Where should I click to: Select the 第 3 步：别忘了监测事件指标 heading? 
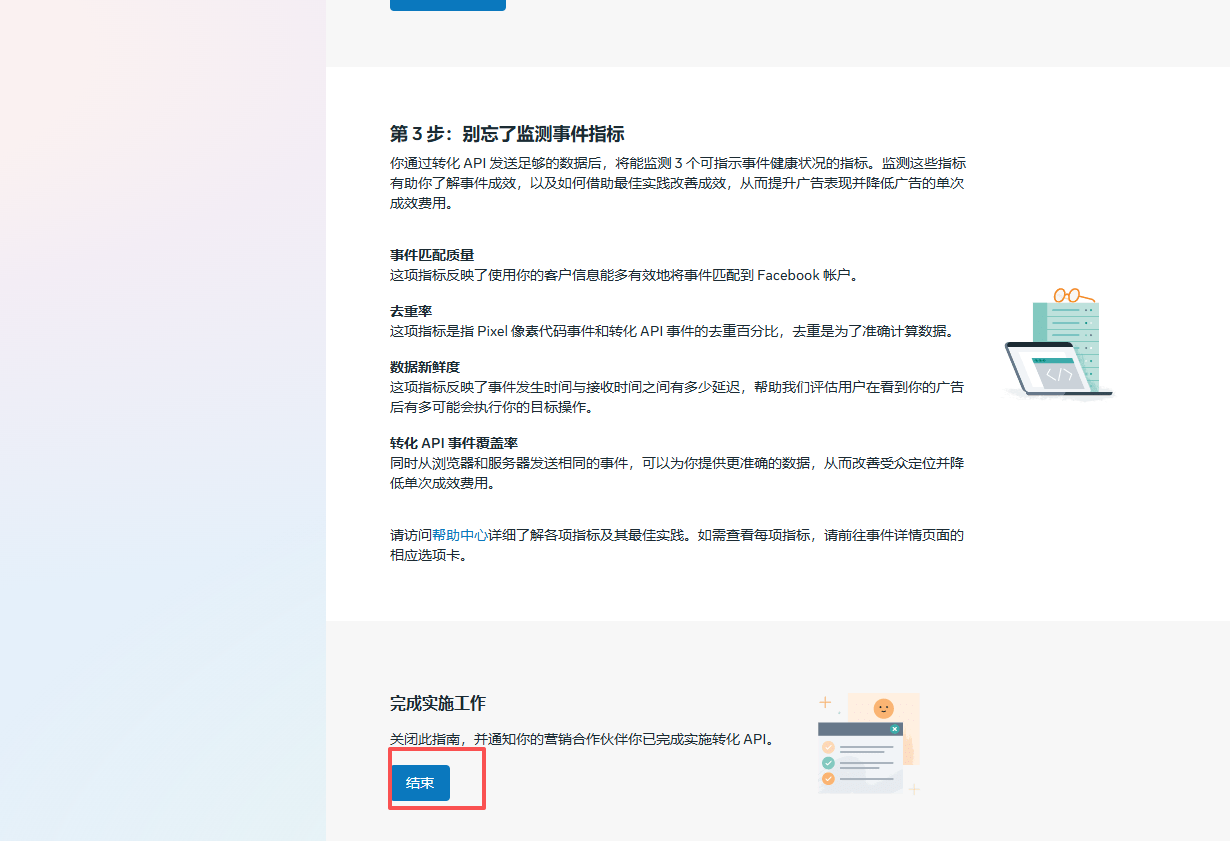[x=507, y=134]
